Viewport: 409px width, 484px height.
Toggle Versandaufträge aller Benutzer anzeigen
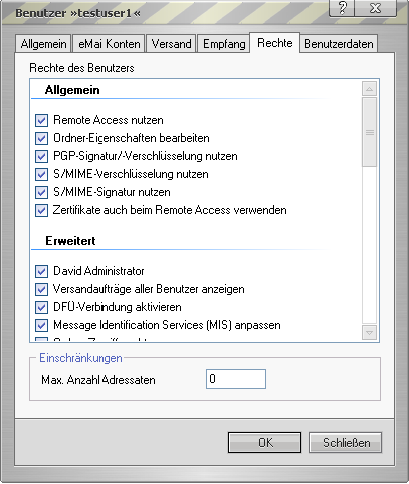tap(41, 289)
